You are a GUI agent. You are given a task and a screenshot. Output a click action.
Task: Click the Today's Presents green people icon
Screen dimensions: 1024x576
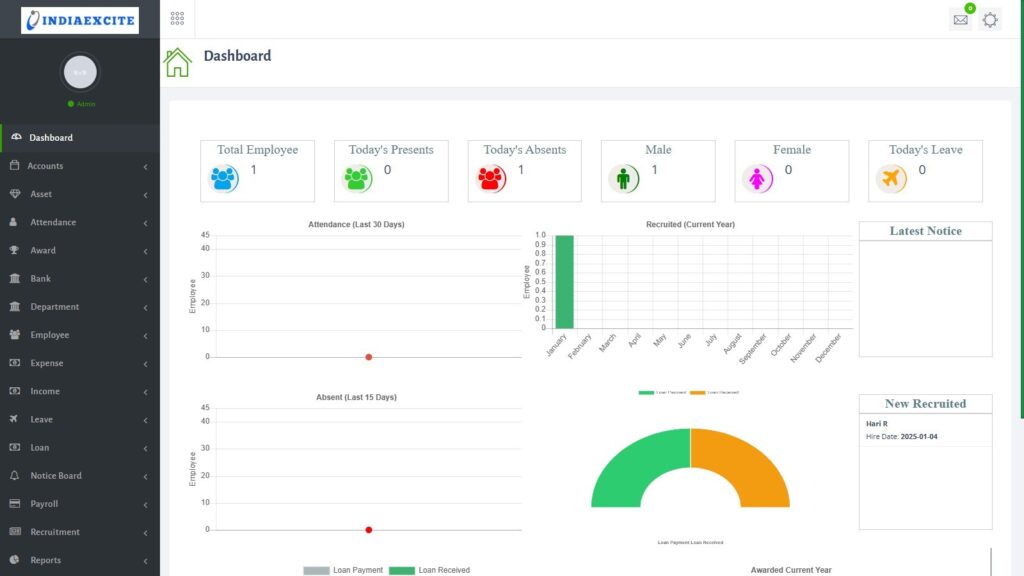358,179
